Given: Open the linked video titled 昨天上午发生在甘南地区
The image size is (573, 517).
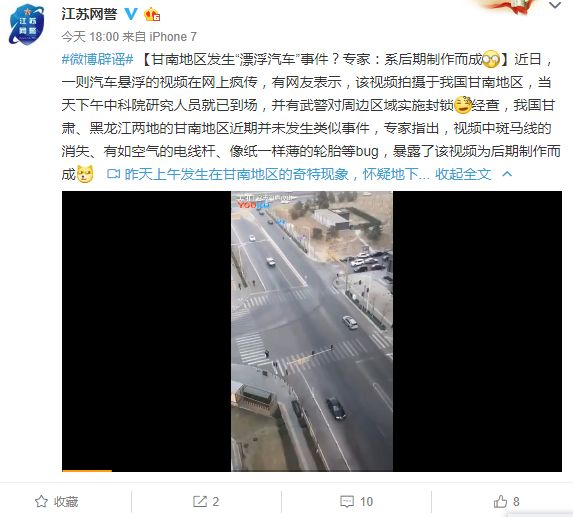Looking at the screenshot, I should click(268, 174).
